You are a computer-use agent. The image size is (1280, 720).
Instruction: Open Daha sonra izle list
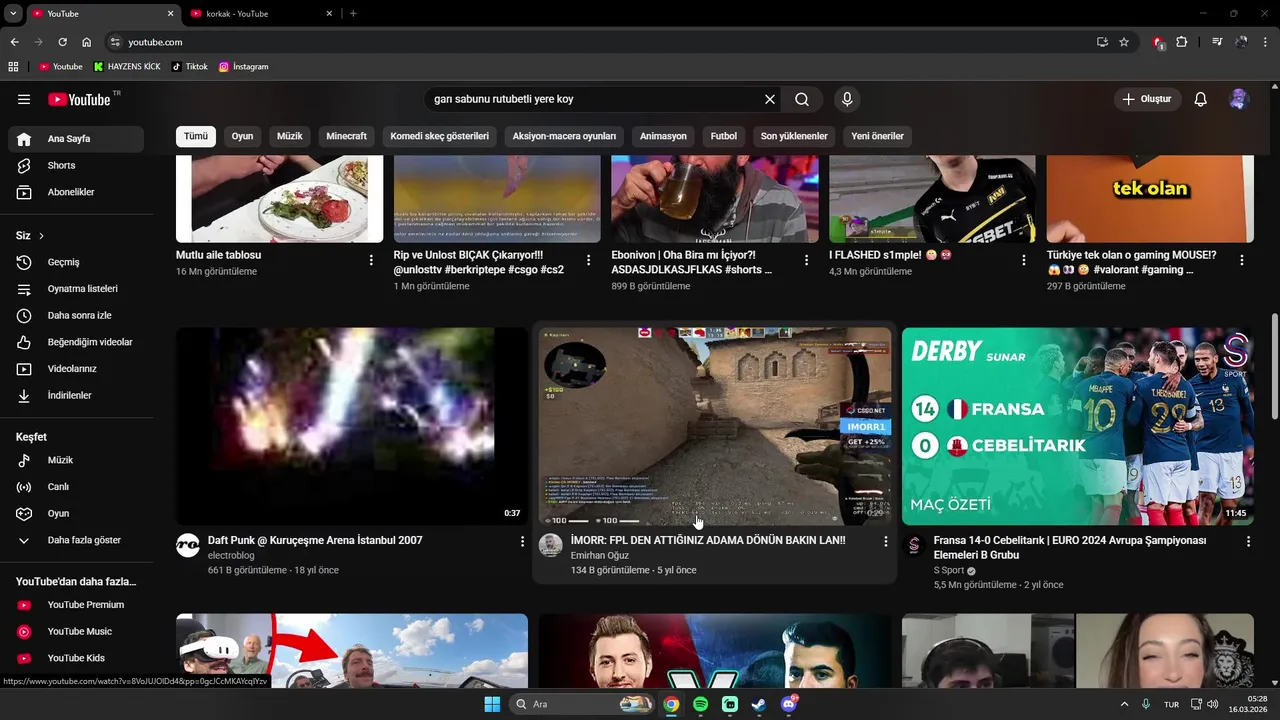(x=76, y=315)
